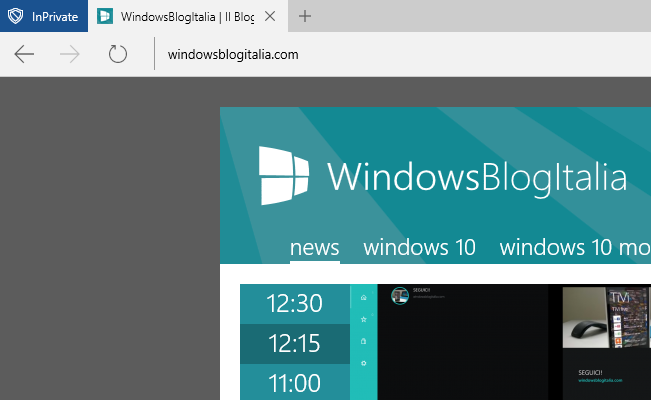
Task: Click the site favicon in the tab
Action: pyautogui.click(x=105, y=16)
